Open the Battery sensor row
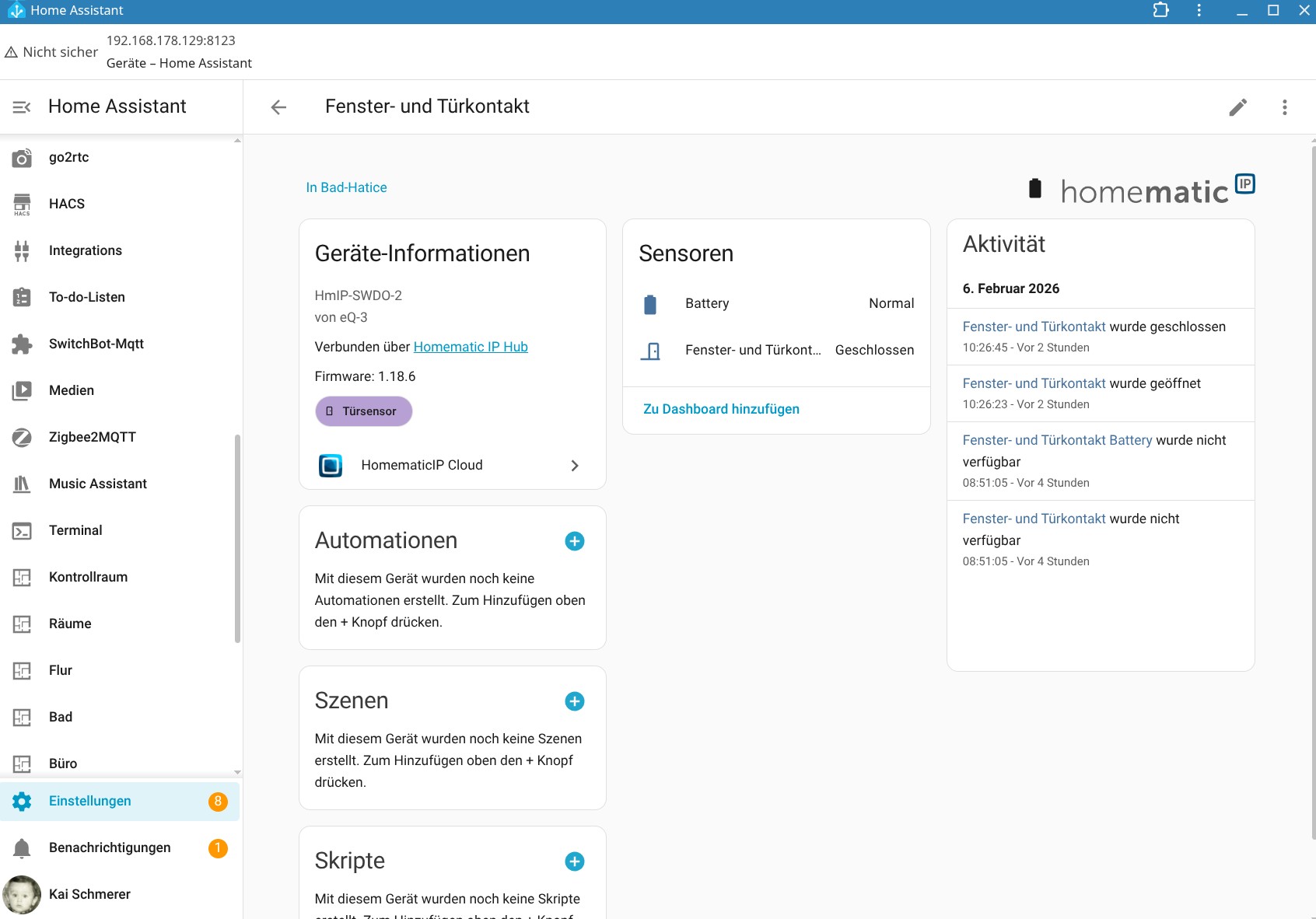 [x=775, y=303]
